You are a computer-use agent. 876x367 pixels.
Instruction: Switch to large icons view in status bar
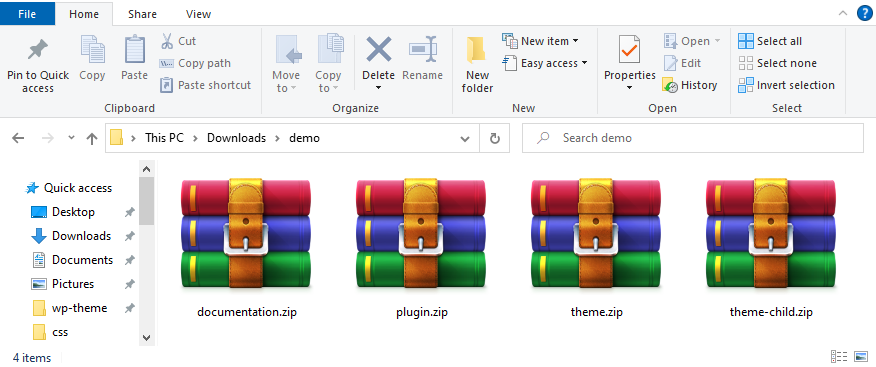coord(860,356)
